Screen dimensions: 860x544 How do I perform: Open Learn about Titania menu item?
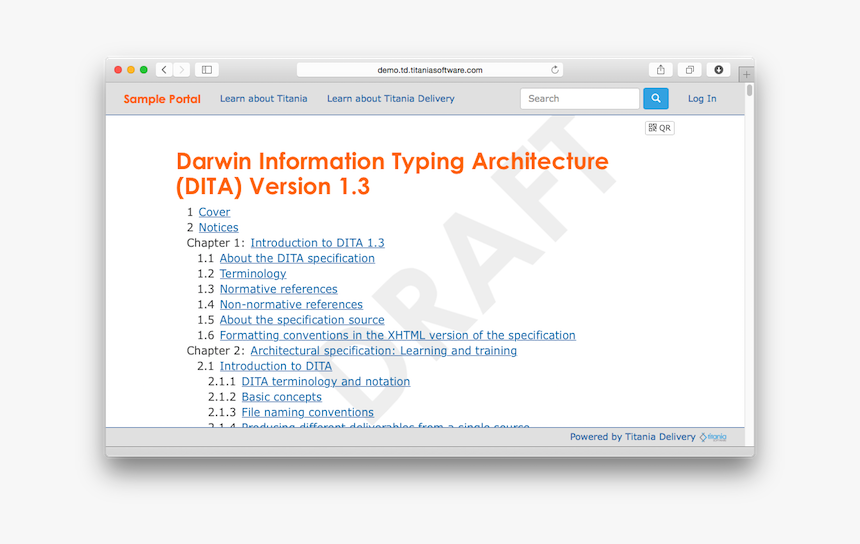[x=264, y=99]
